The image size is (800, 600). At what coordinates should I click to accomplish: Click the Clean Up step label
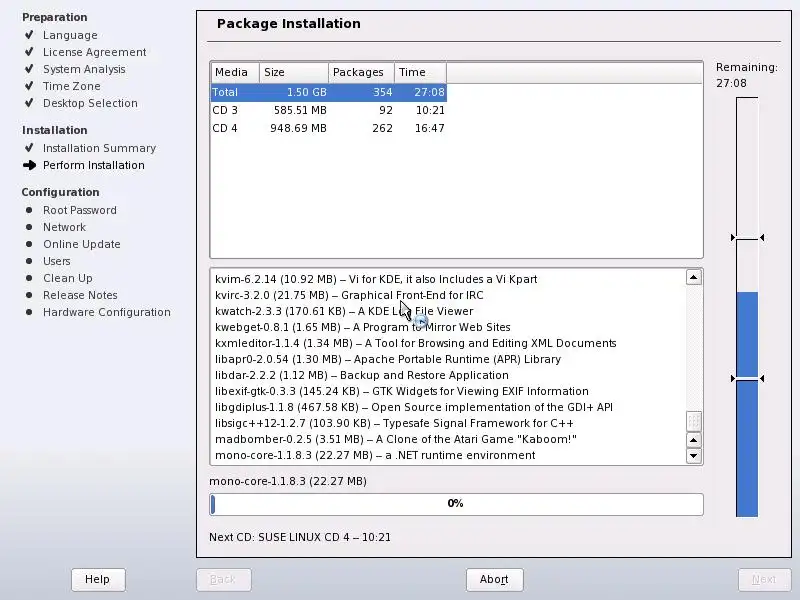click(x=68, y=278)
